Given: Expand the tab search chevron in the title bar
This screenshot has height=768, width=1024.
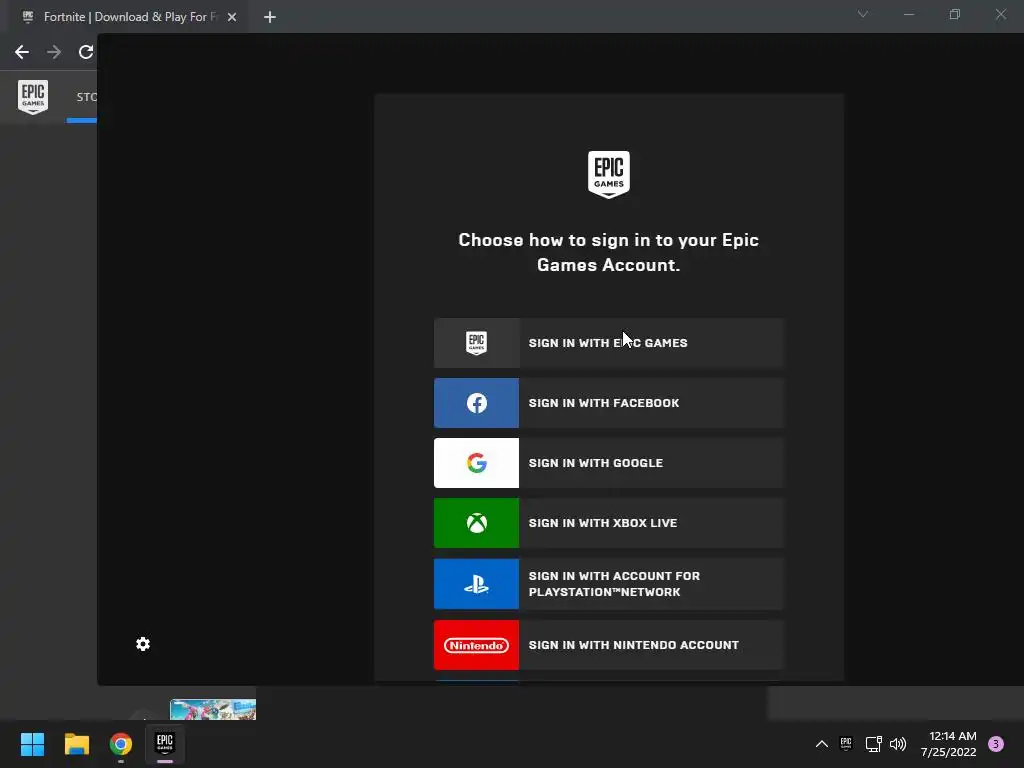Looking at the screenshot, I should pos(863,14).
